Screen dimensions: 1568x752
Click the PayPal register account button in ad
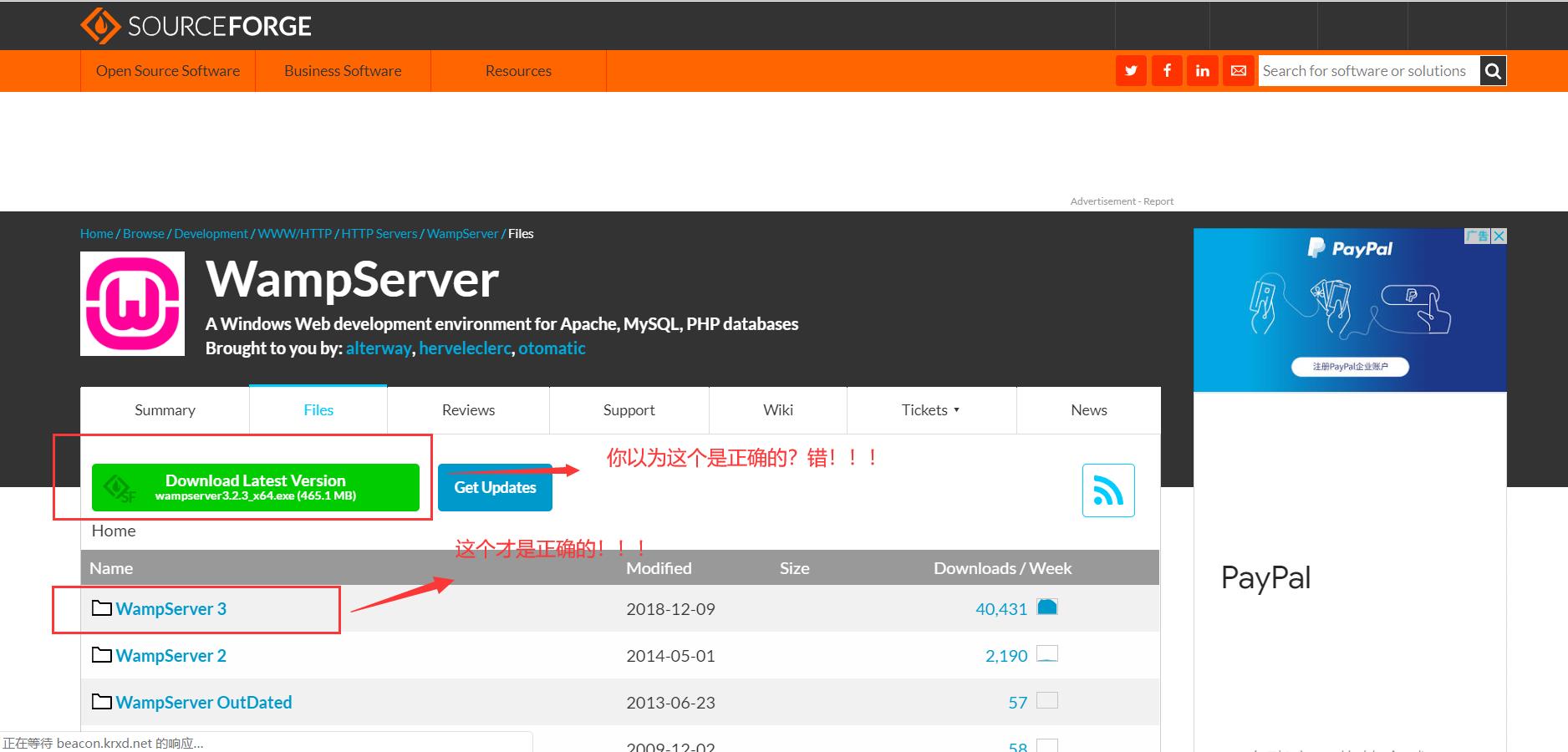tap(1350, 367)
